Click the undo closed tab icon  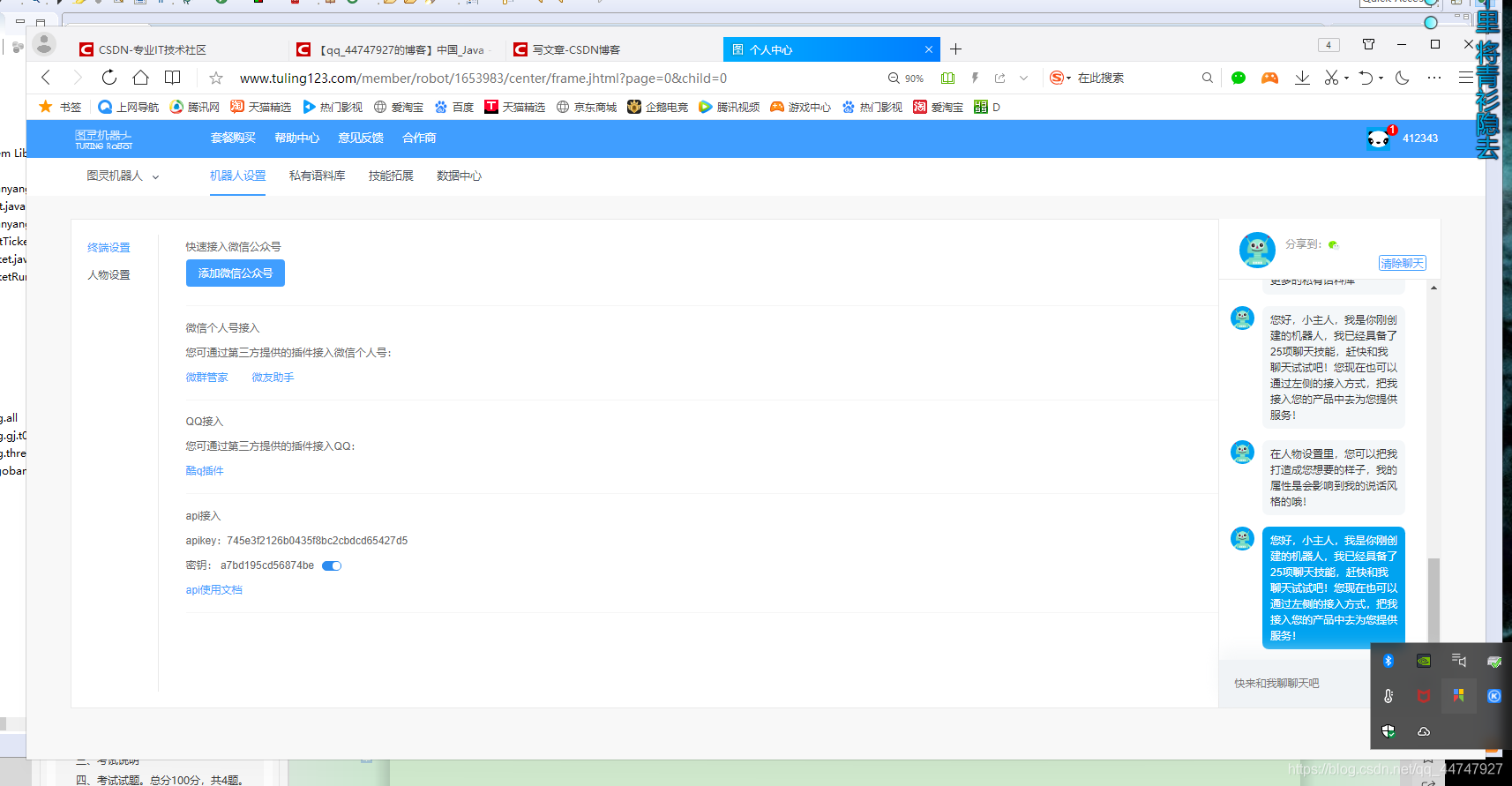click(1366, 78)
